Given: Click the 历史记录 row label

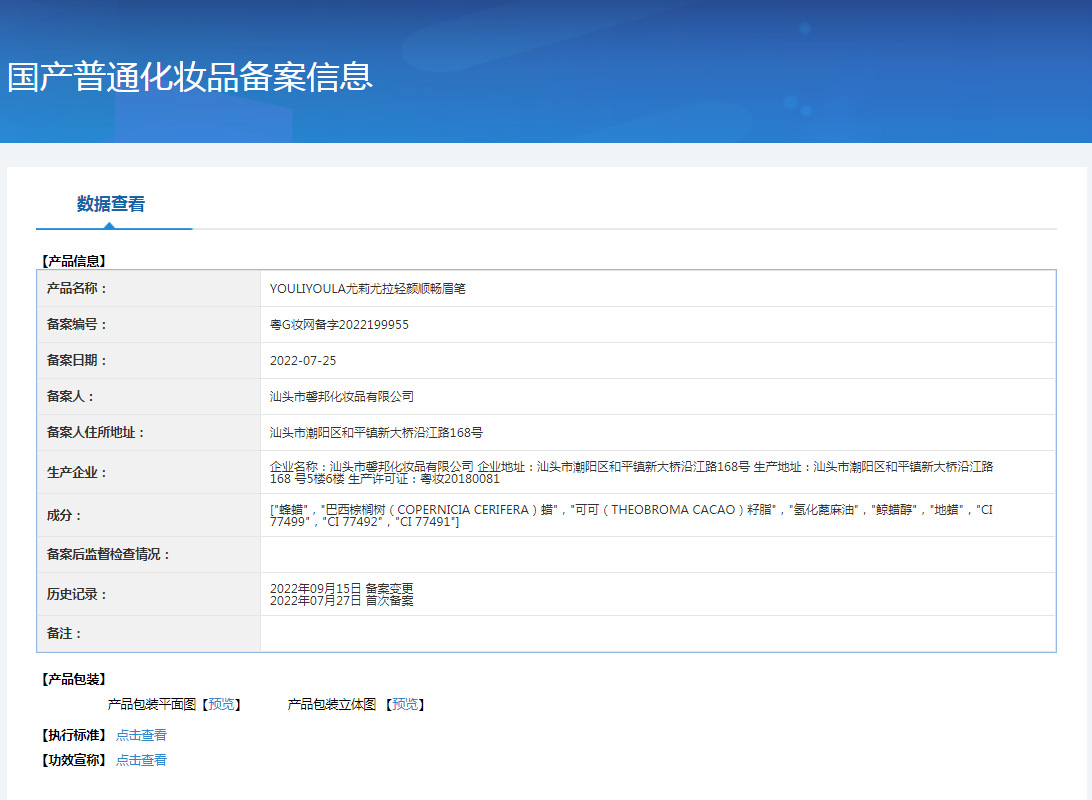Looking at the screenshot, I should coord(77,595).
